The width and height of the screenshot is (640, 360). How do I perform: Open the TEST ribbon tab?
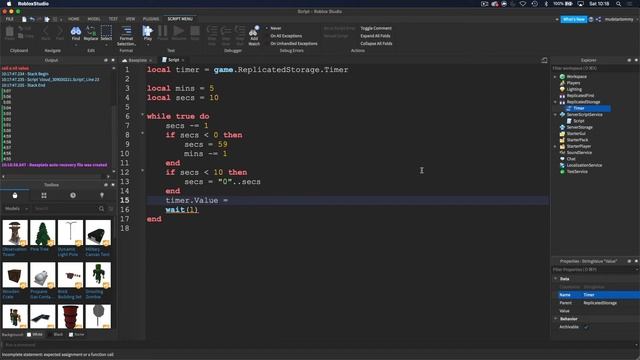113,19
